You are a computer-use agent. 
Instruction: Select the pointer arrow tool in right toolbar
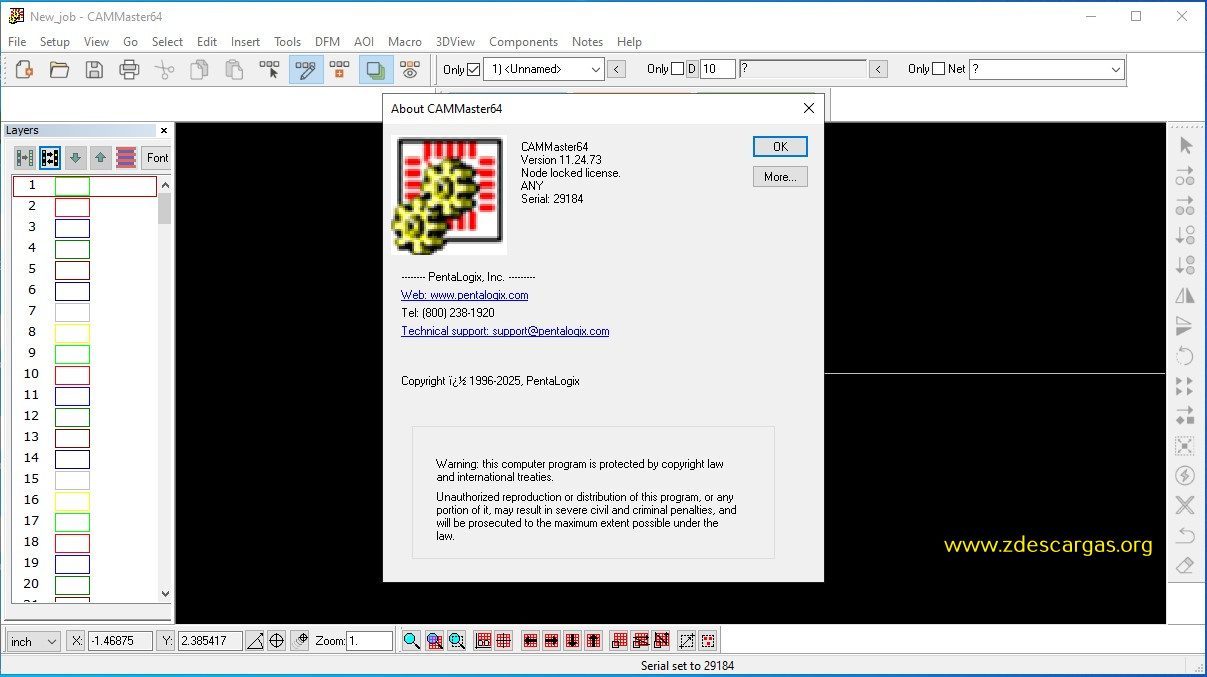point(1185,145)
